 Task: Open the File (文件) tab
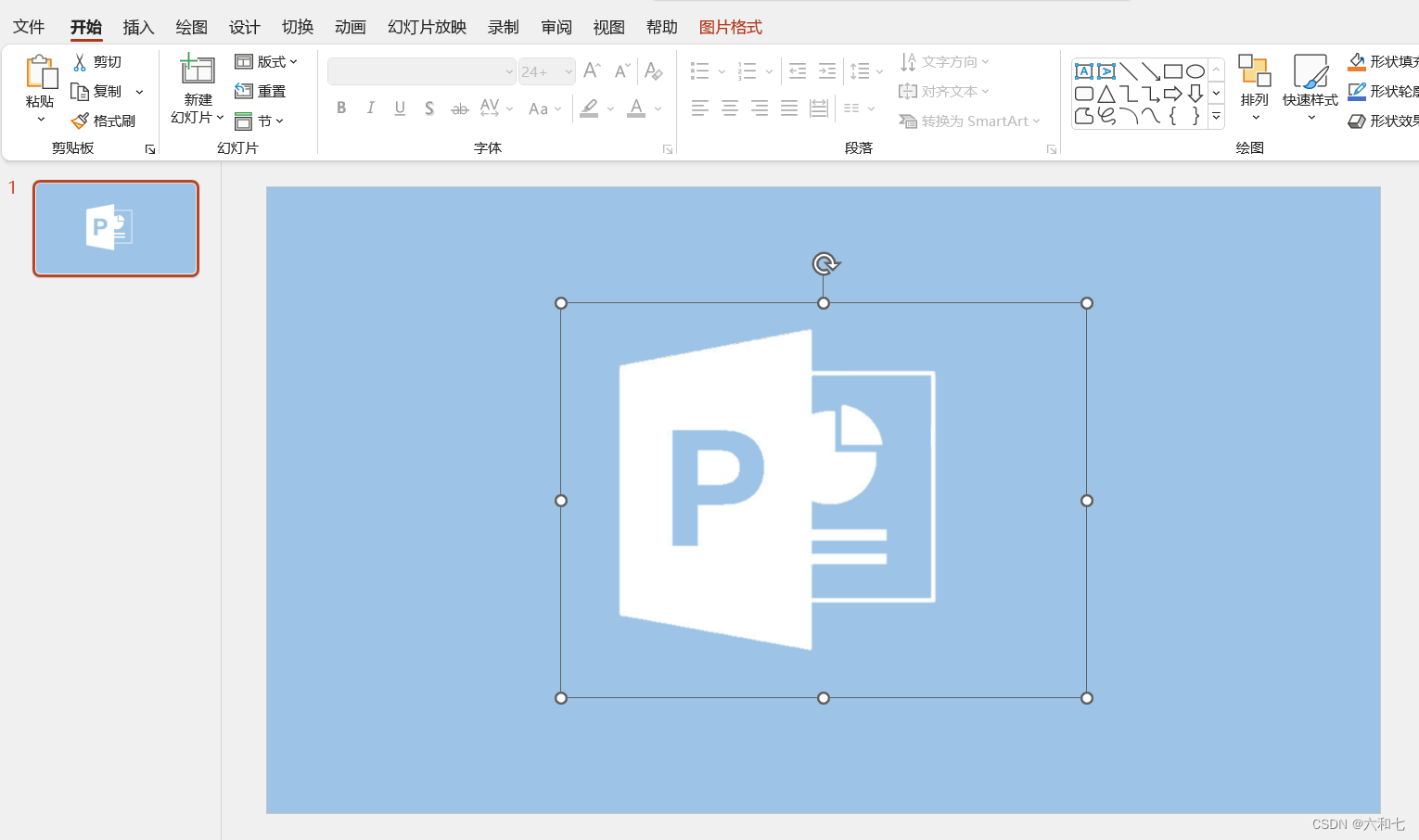click(x=29, y=27)
